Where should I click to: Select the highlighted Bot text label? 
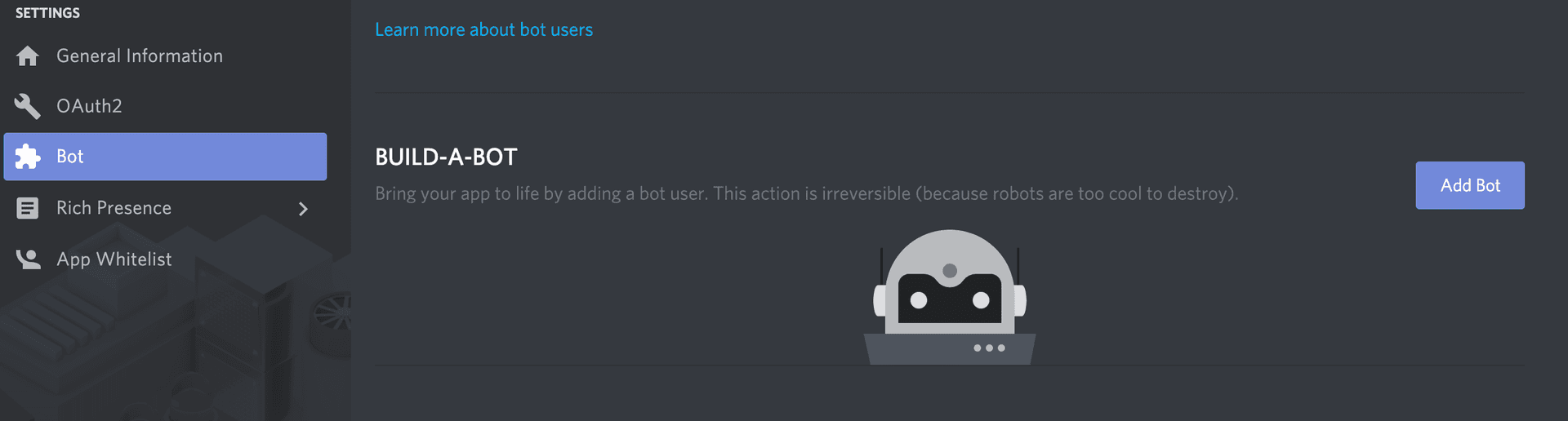(70, 157)
